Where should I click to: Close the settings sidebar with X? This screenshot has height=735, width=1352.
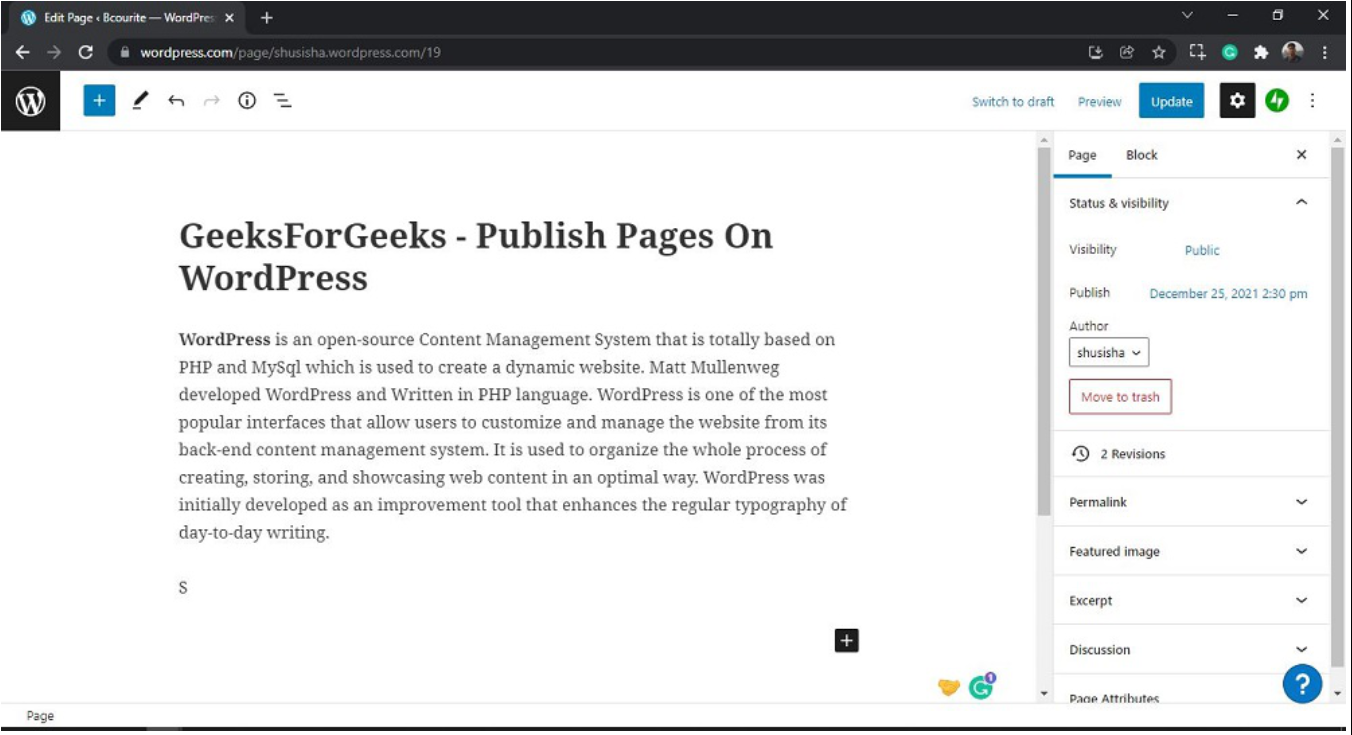click(x=1301, y=155)
